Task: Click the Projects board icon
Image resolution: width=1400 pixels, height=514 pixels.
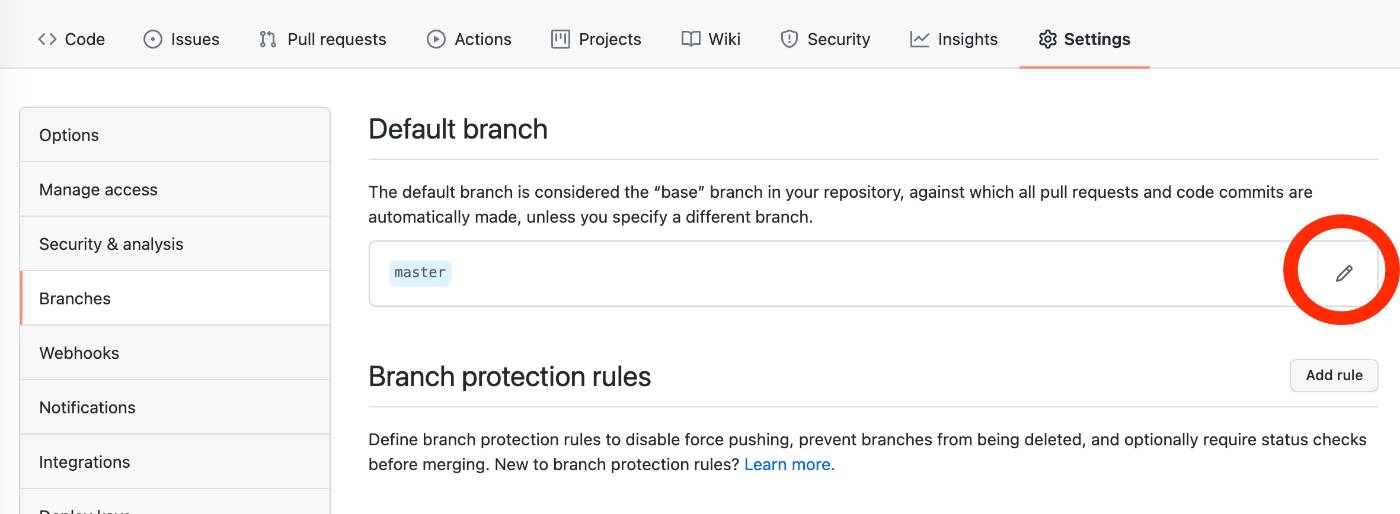Action: click(560, 39)
